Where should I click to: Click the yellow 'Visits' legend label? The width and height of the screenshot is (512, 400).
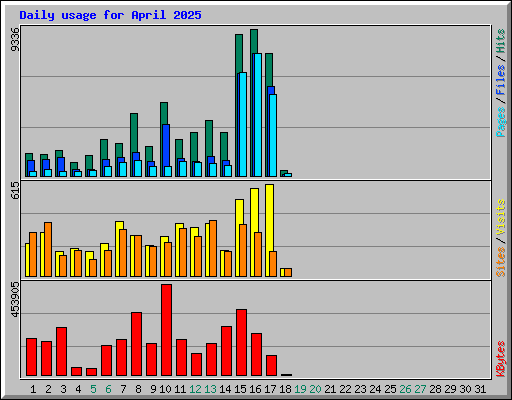click(501, 218)
